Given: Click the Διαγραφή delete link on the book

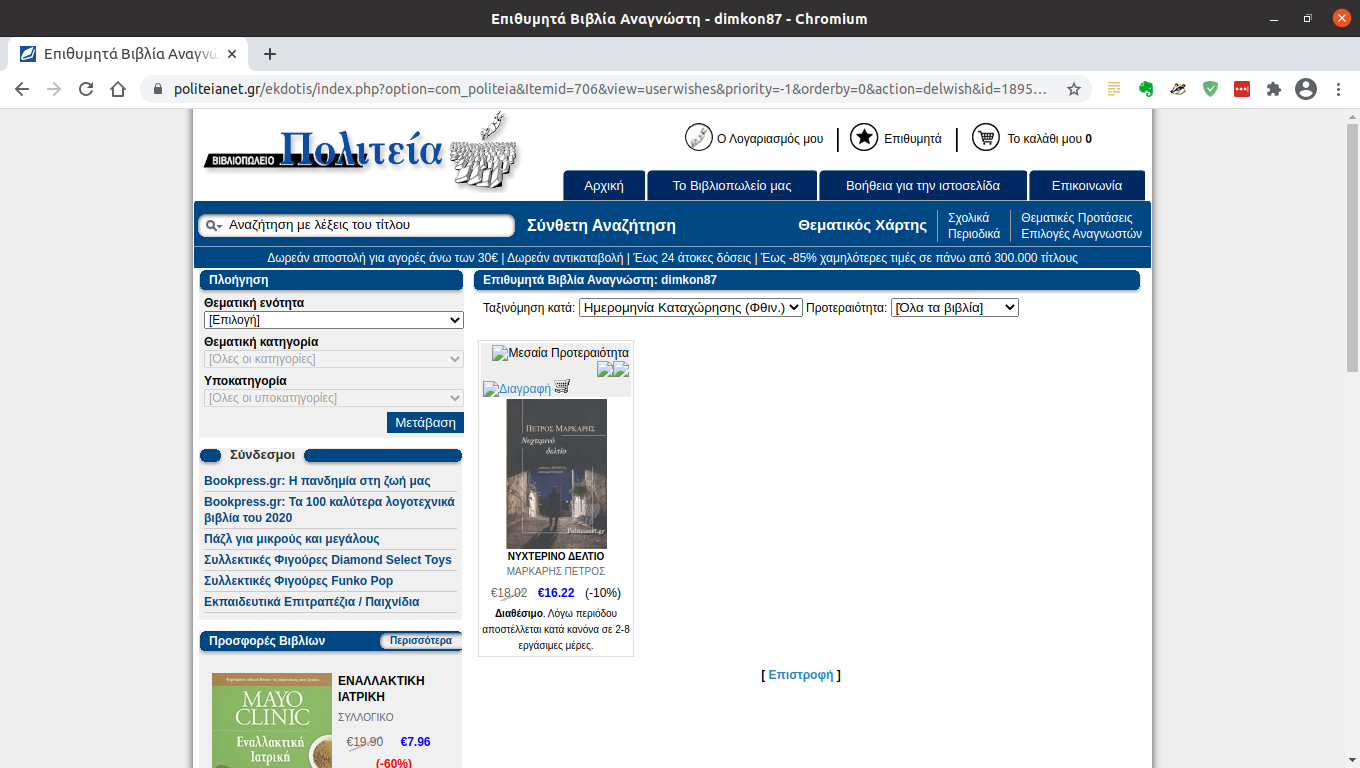Looking at the screenshot, I should (x=517, y=389).
